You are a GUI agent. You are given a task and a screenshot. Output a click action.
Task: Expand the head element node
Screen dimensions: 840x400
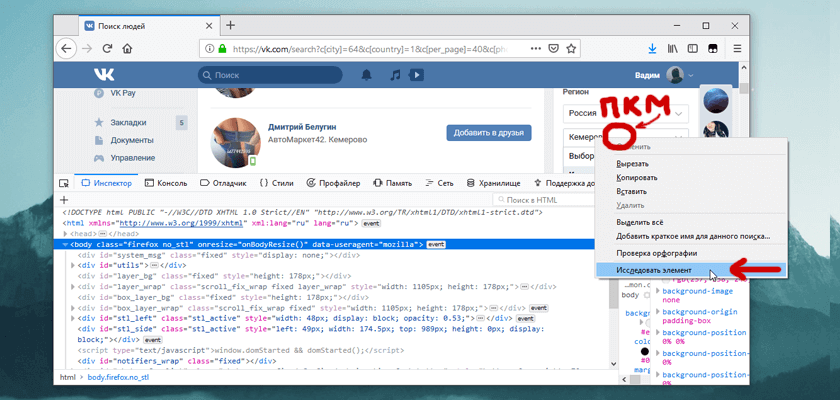pyautogui.click(x=66, y=234)
